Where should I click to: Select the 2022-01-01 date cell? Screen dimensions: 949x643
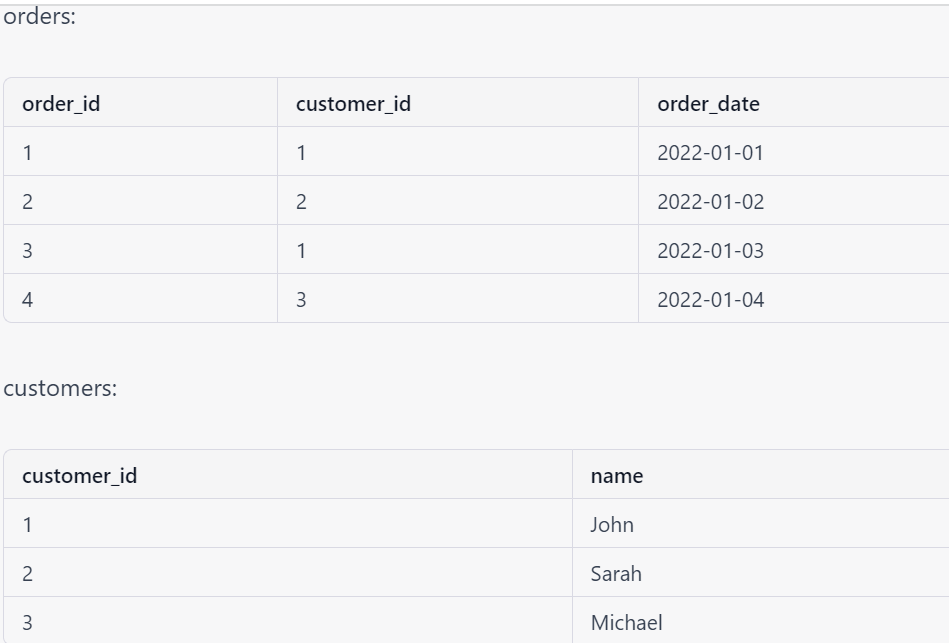point(793,152)
